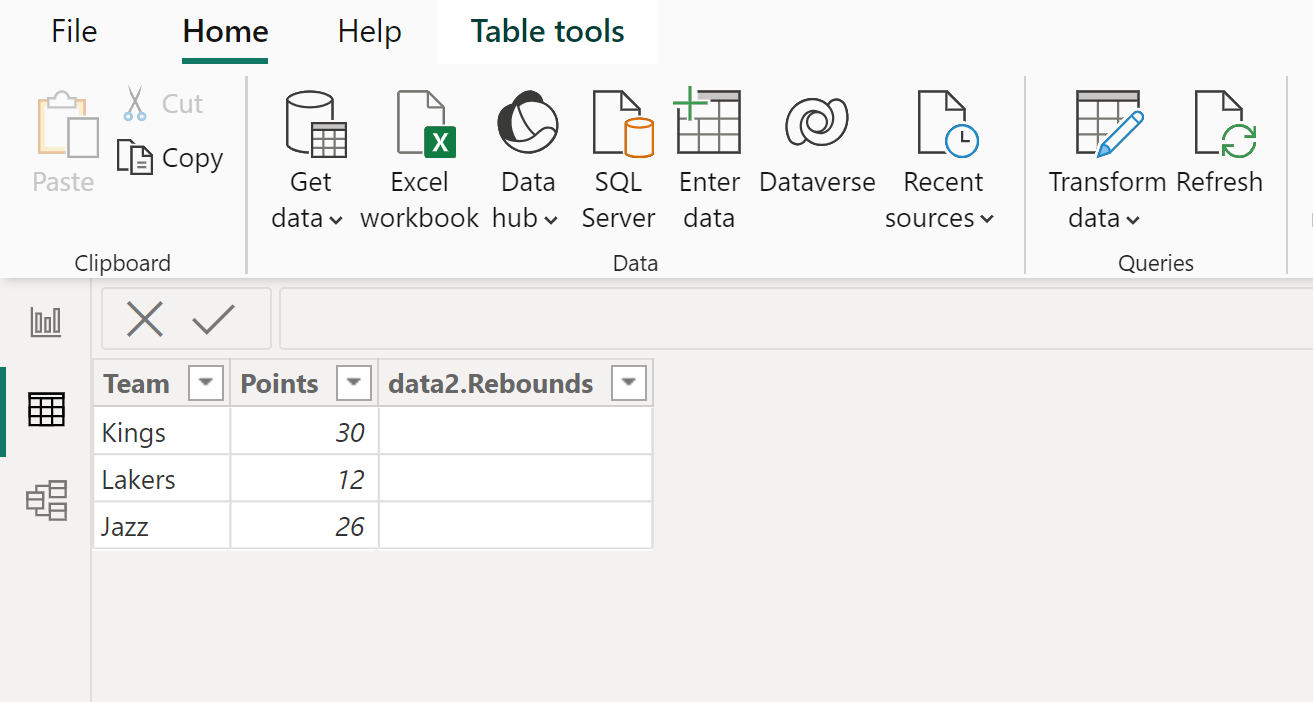Open Model view from left sidebar
The height and width of the screenshot is (702, 1314).
(46, 500)
